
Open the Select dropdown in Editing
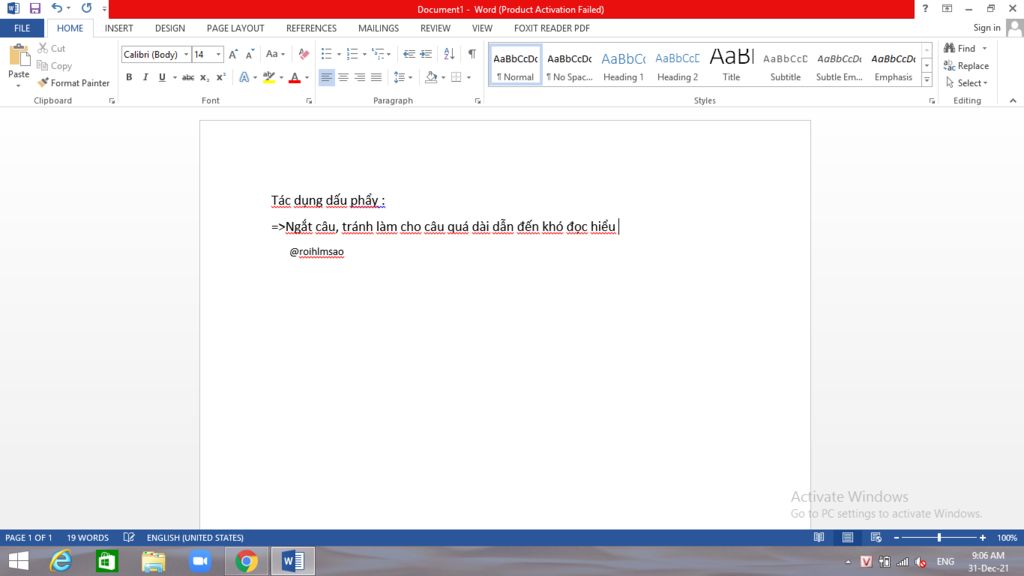pos(967,83)
